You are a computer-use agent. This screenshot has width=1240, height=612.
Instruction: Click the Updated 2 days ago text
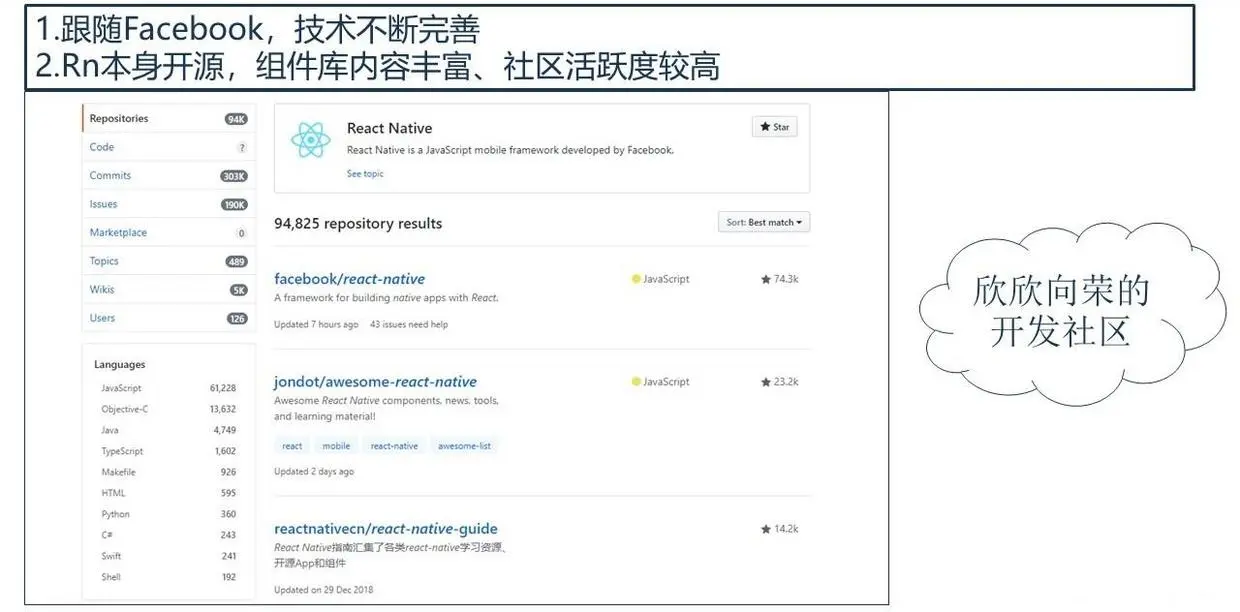click(314, 471)
